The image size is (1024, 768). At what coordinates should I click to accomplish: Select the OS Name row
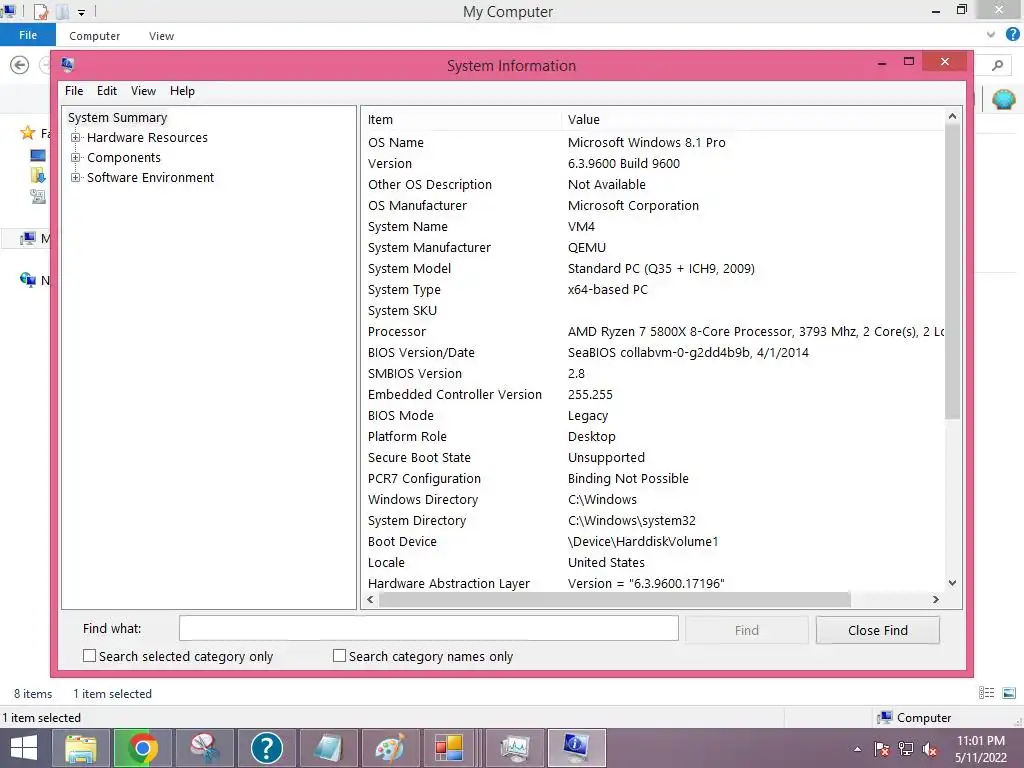tap(652, 142)
